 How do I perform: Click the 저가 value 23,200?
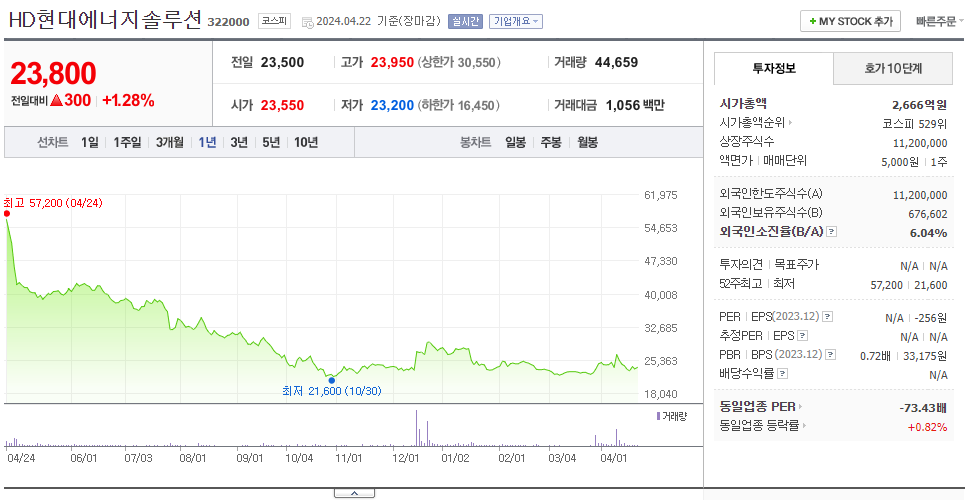(392, 106)
